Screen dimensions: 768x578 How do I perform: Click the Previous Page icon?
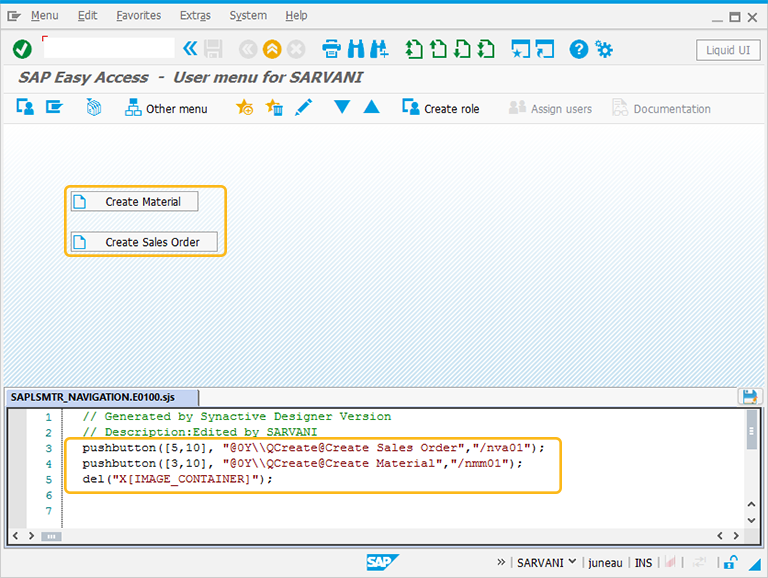[438, 49]
